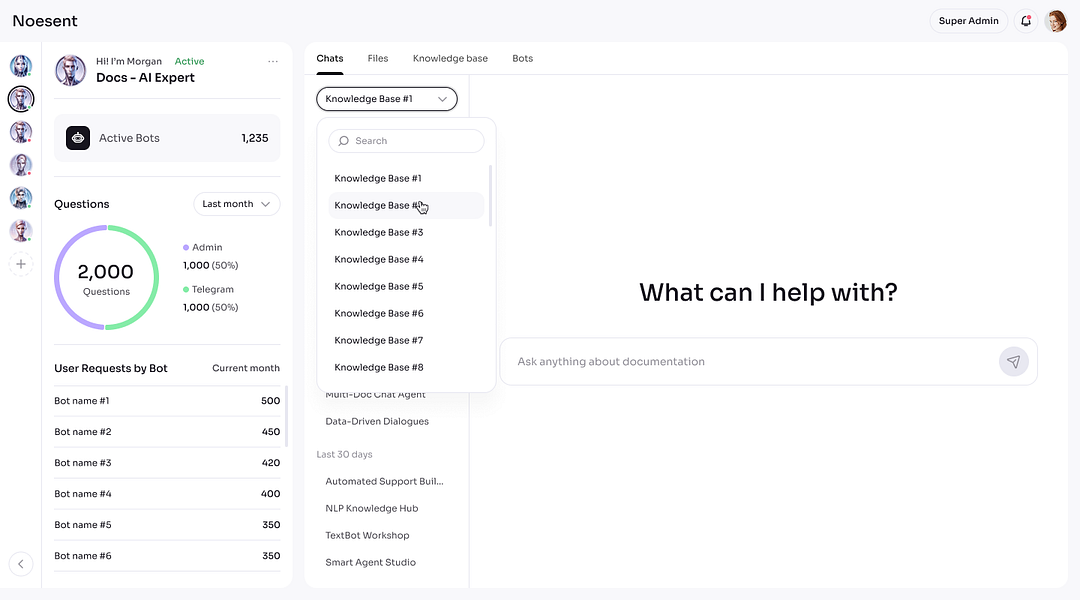Open the Knowledge Base #1 dropdown

[386, 99]
